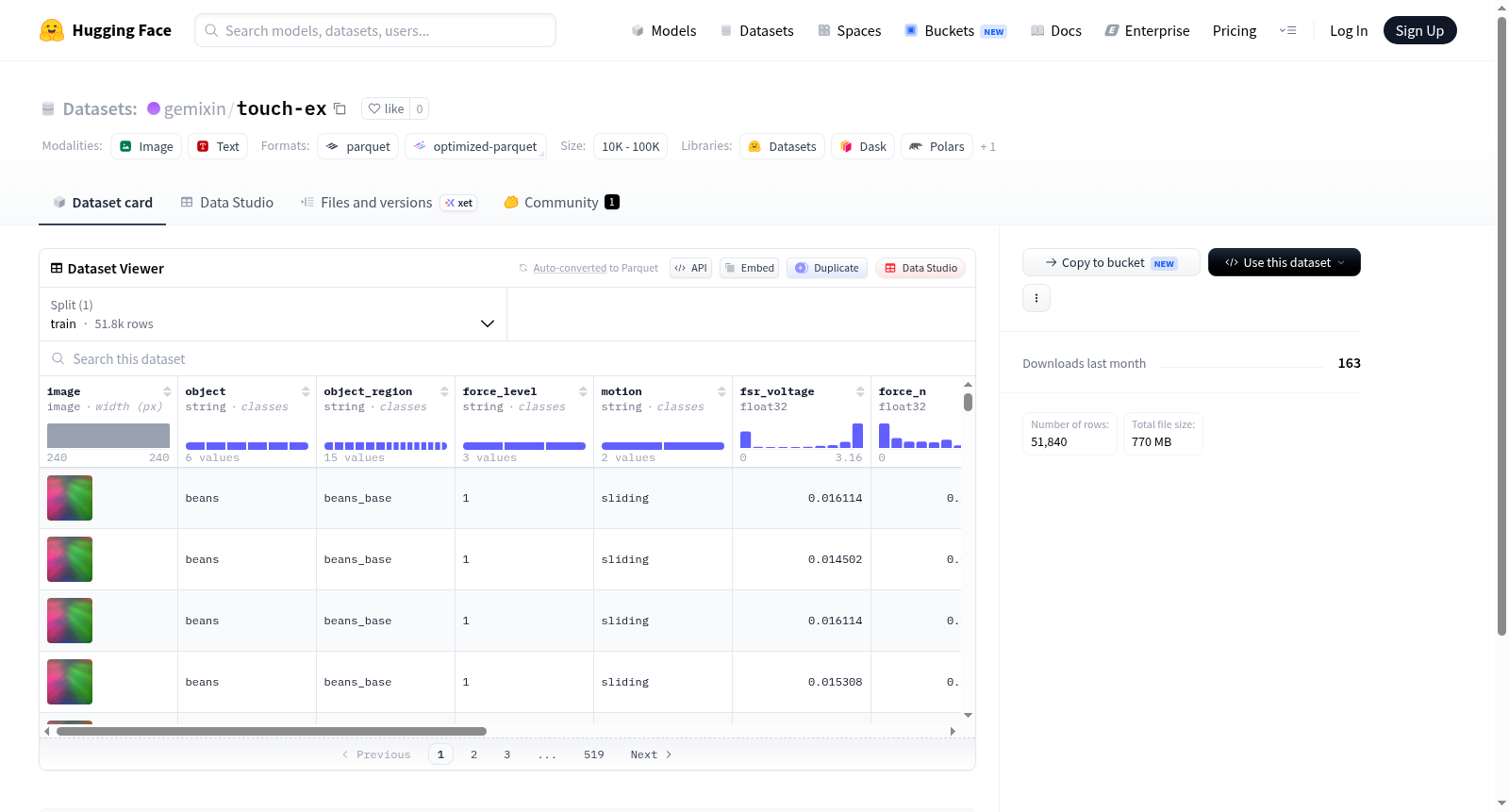
Task: Click the Hugging Face logo icon
Action: coord(52,30)
